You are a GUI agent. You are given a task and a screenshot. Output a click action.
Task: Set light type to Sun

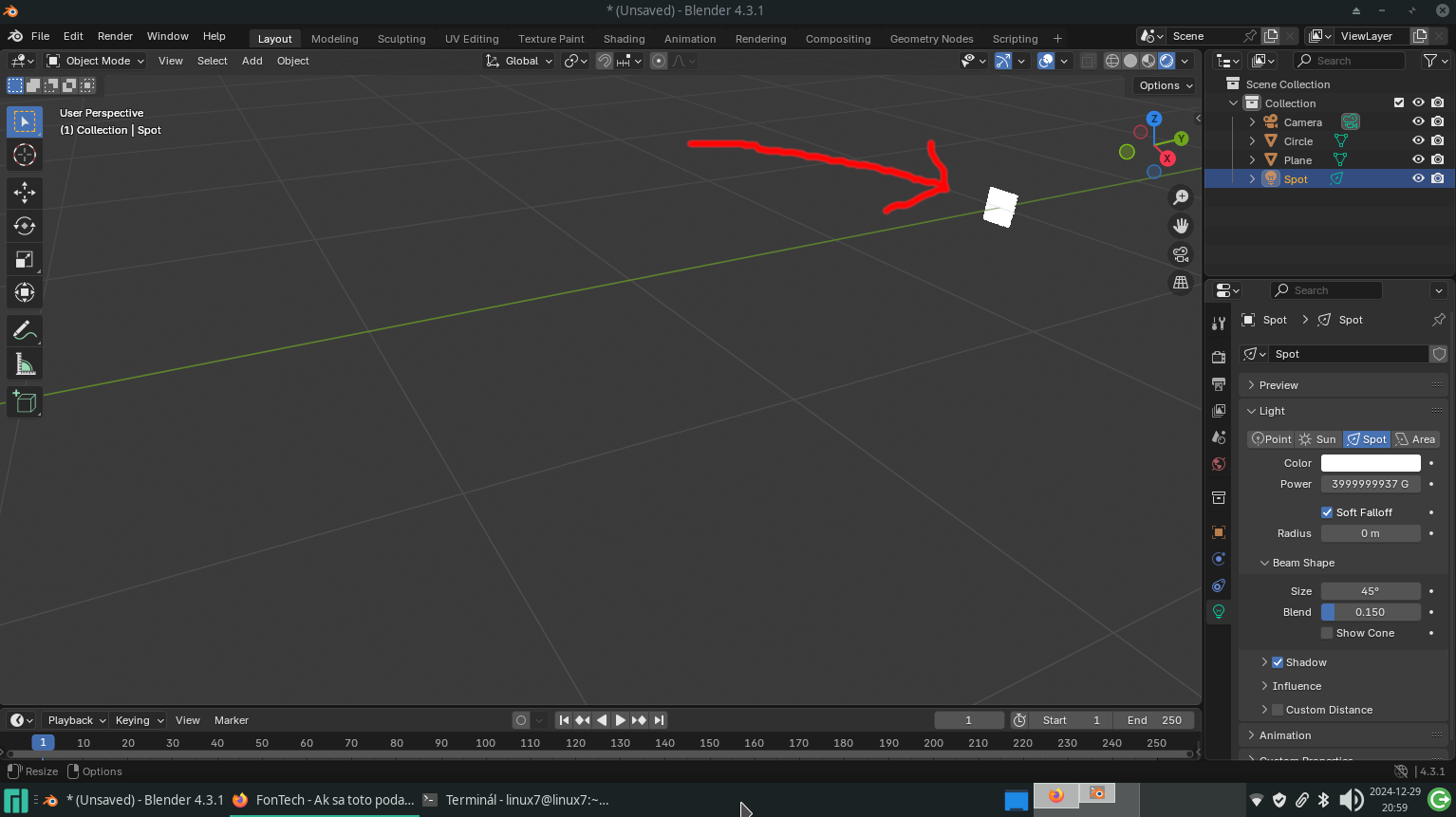[x=1317, y=439]
